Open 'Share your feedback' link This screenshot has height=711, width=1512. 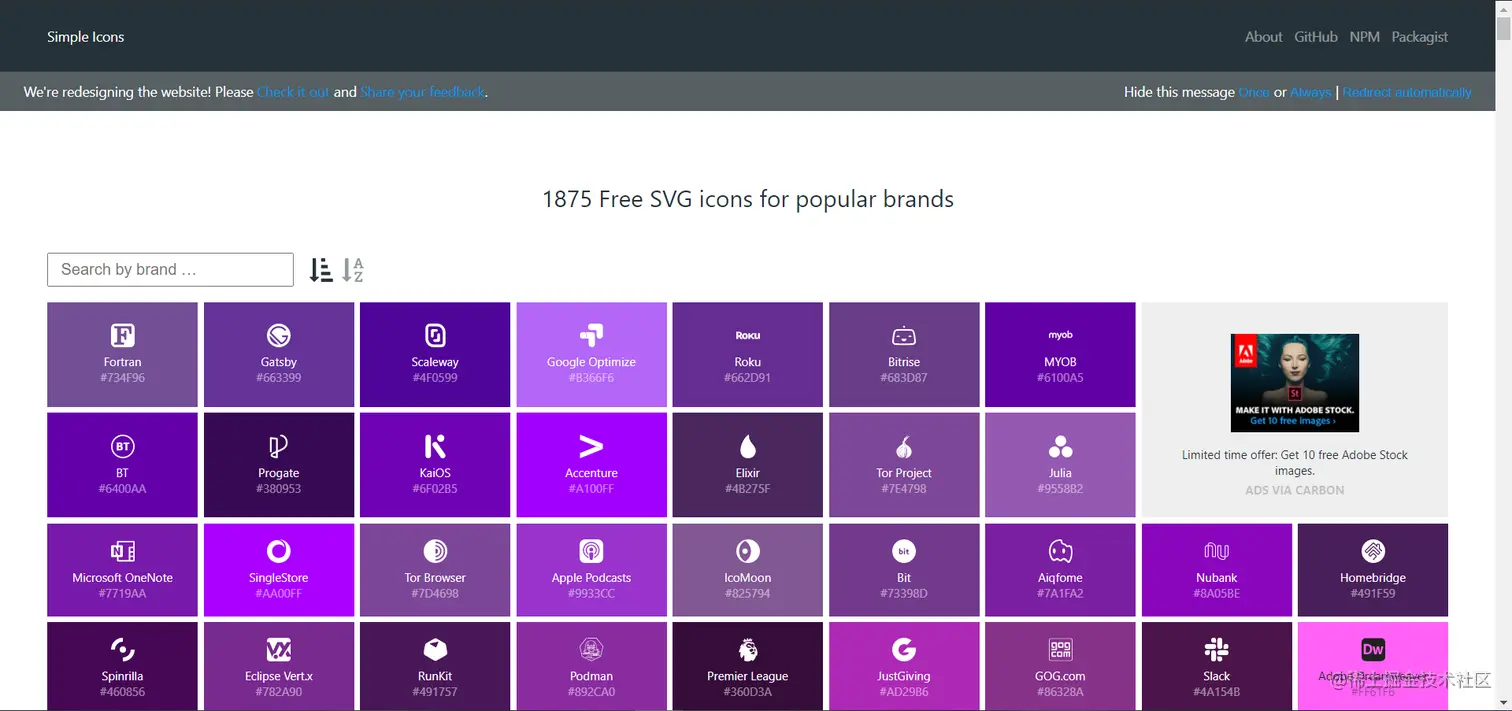coord(422,92)
